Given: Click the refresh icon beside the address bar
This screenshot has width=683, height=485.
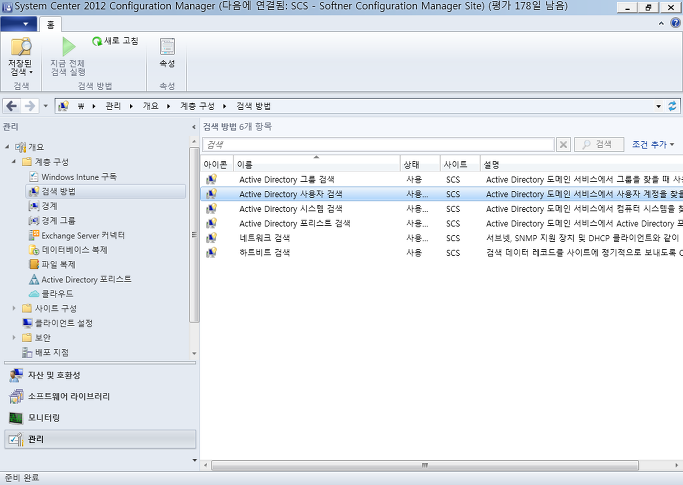Looking at the screenshot, I should (672, 106).
